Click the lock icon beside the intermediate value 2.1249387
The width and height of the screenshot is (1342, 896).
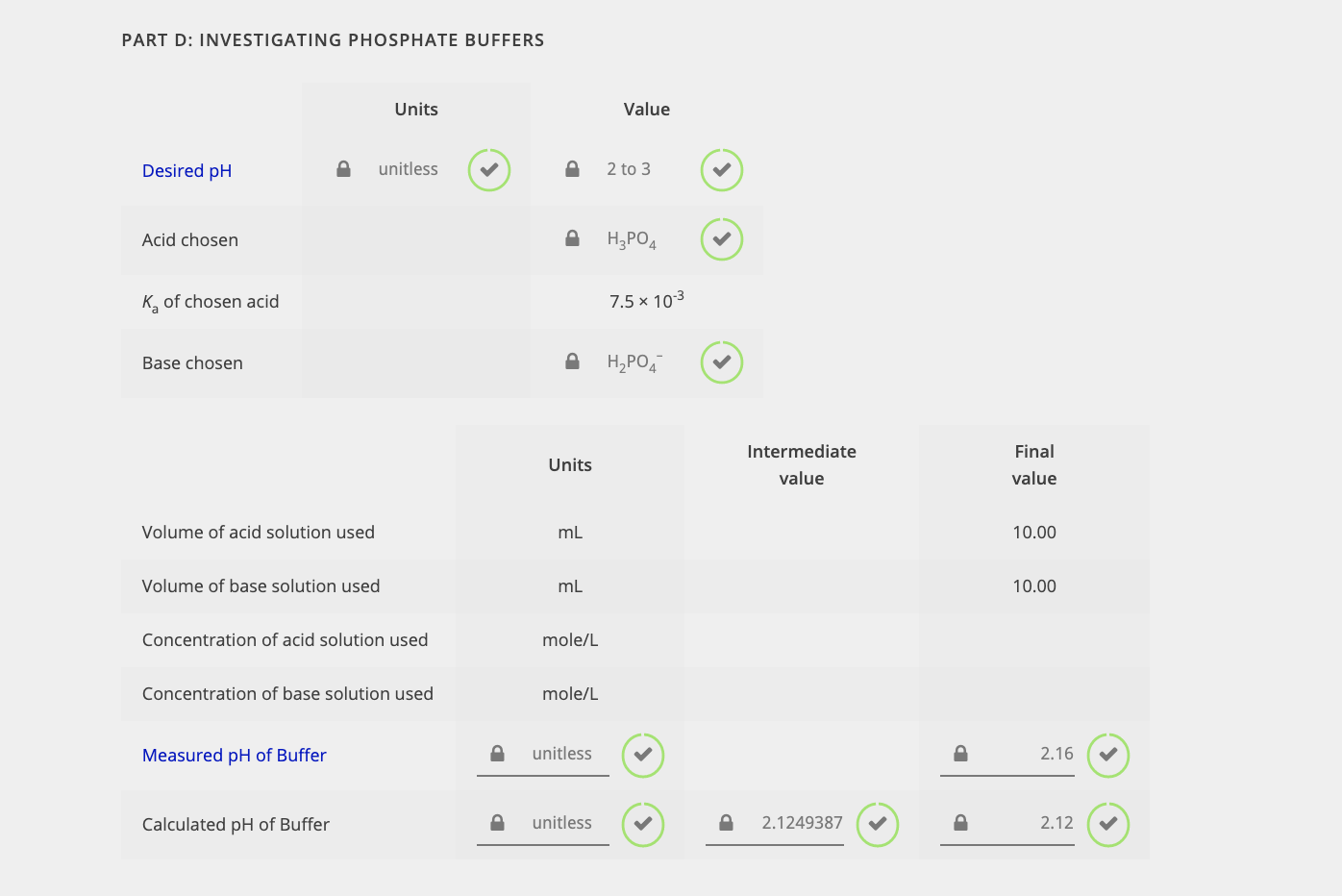tap(728, 823)
